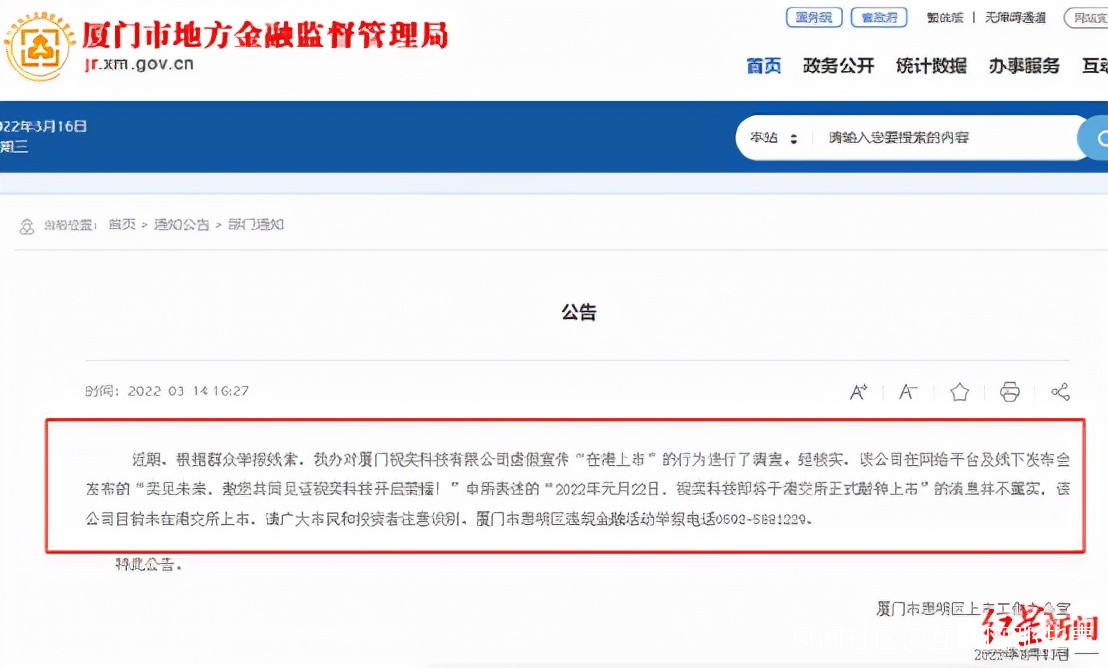Bookmark the notice with star icon
This screenshot has height=668, width=1108.
click(959, 392)
